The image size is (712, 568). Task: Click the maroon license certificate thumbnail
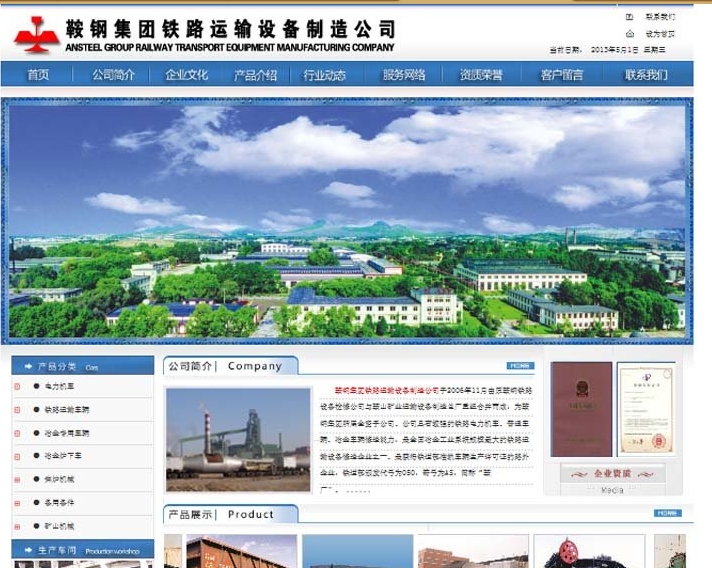coord(581,409)
